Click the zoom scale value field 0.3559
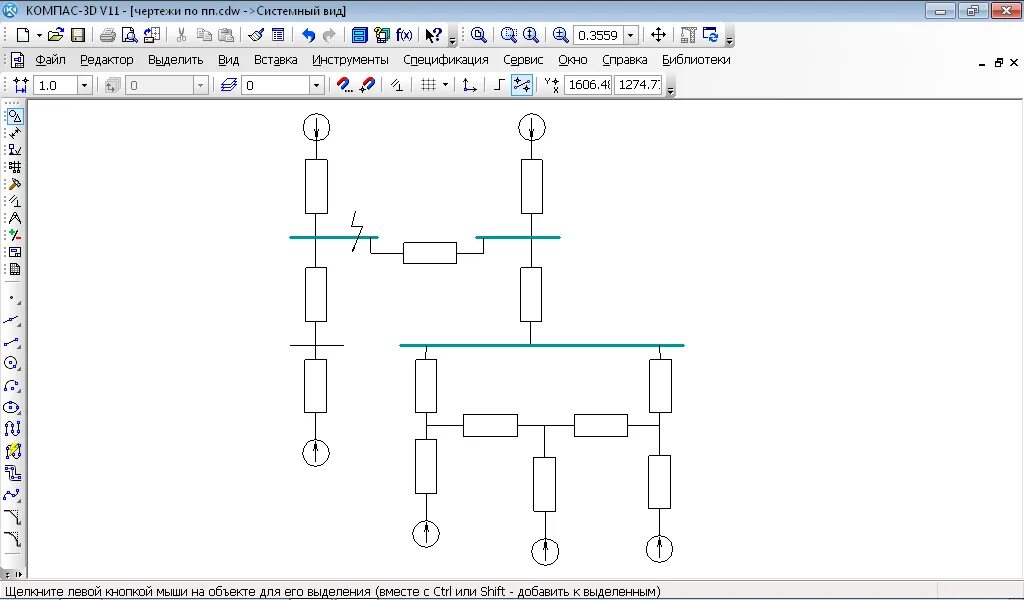 (x=598, y=35)
